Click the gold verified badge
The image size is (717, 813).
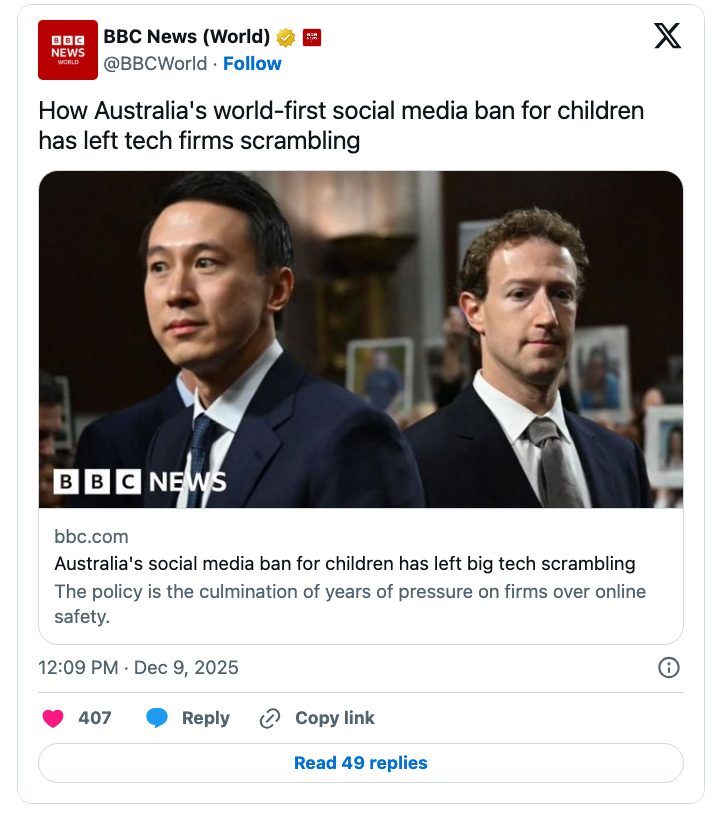[287, 38]
